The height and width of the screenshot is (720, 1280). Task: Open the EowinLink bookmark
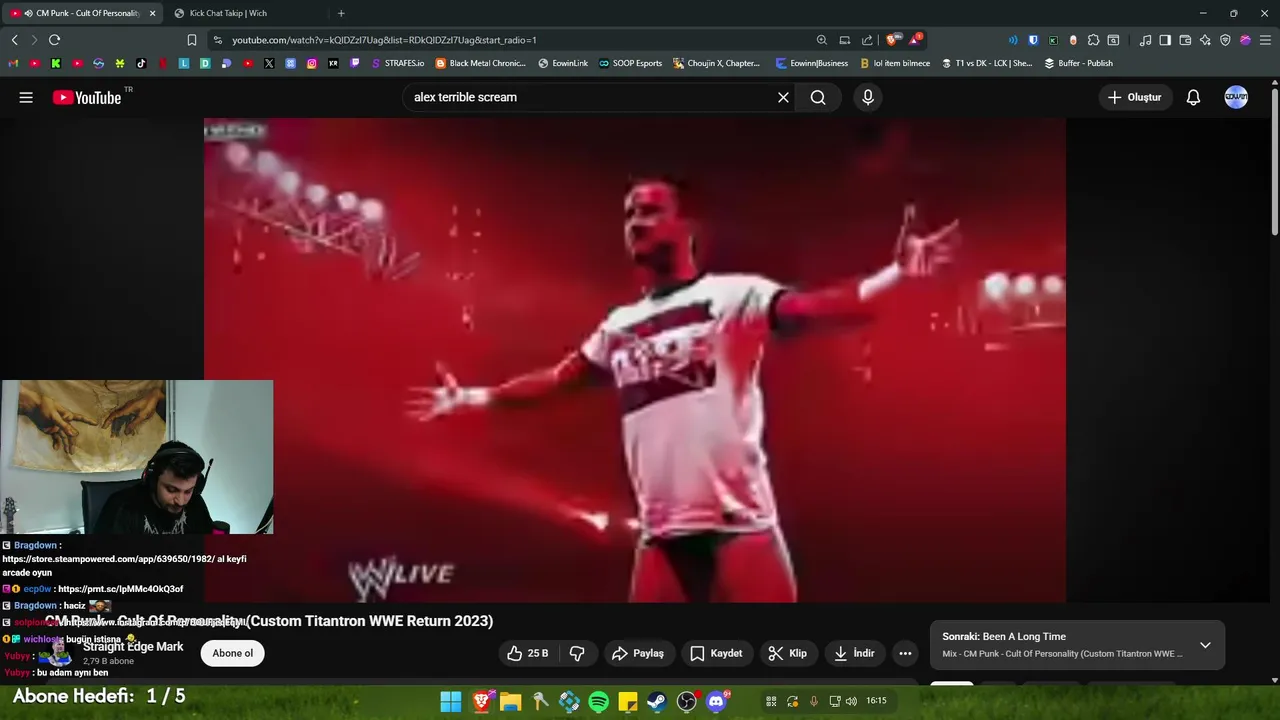coord(563,63)
